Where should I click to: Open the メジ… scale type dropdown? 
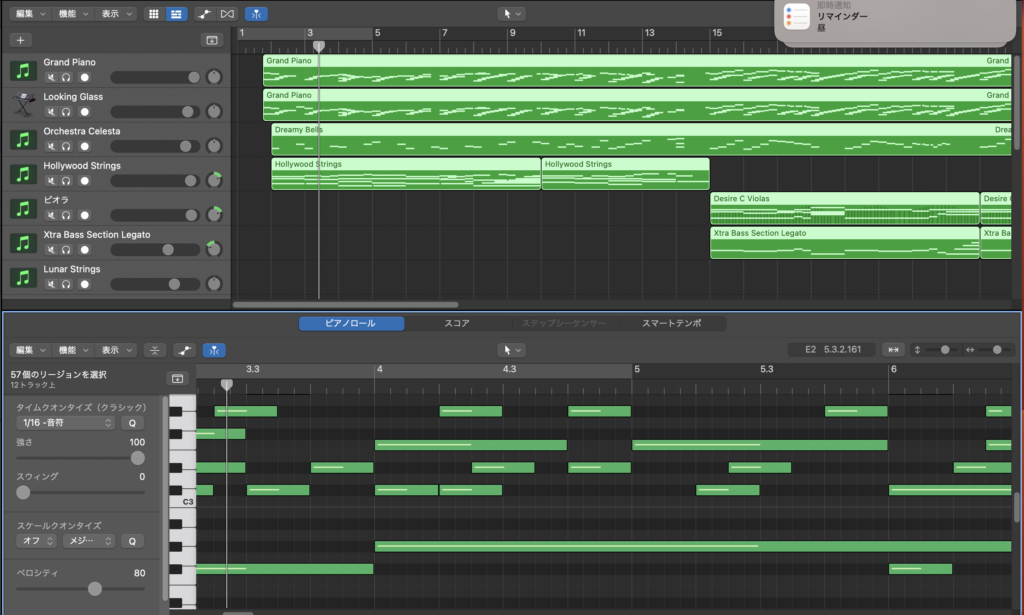89,541
